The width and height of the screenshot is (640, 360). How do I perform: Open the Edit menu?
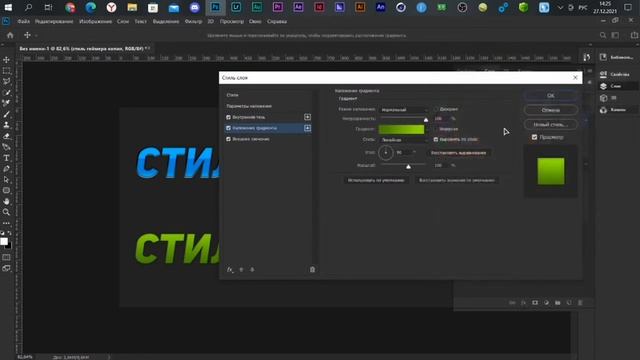click(54, 22)
